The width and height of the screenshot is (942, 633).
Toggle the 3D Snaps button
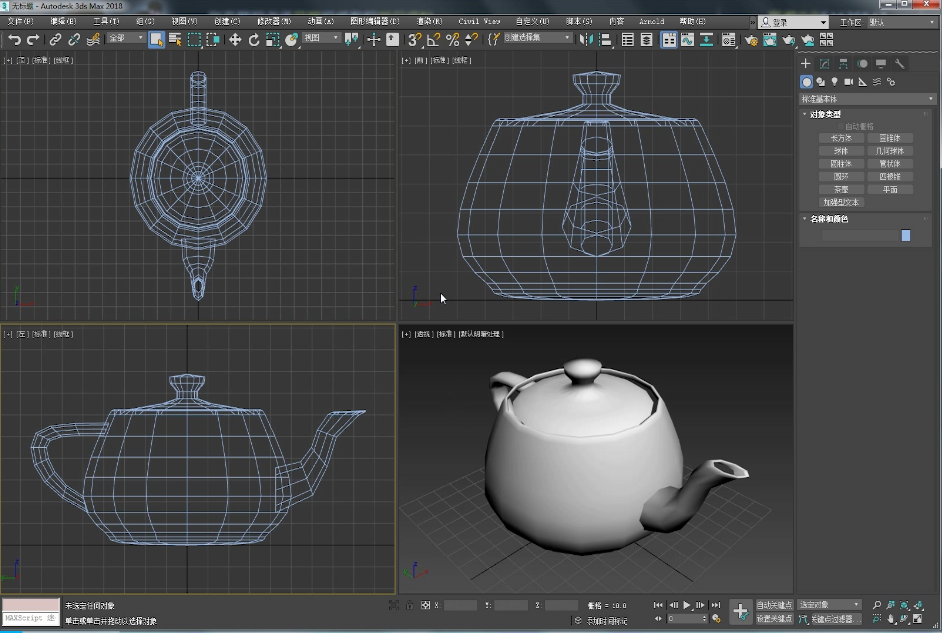pyautogui.click(x=414, y=39)
